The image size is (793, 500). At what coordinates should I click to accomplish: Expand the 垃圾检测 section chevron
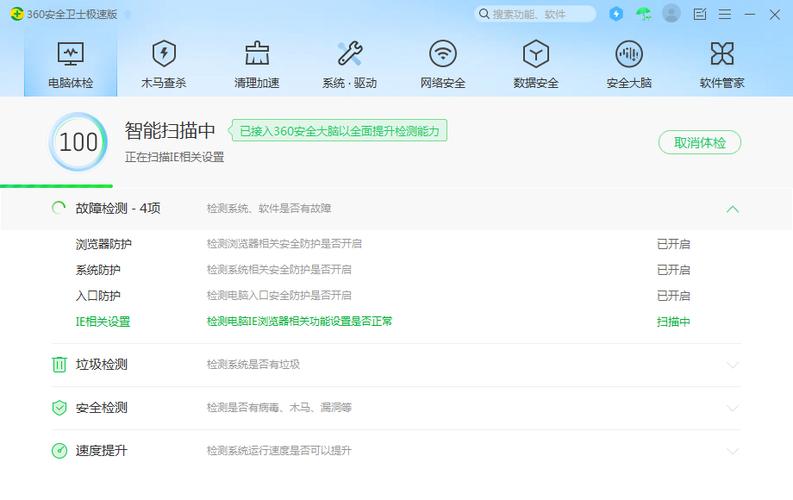(732, 365)
